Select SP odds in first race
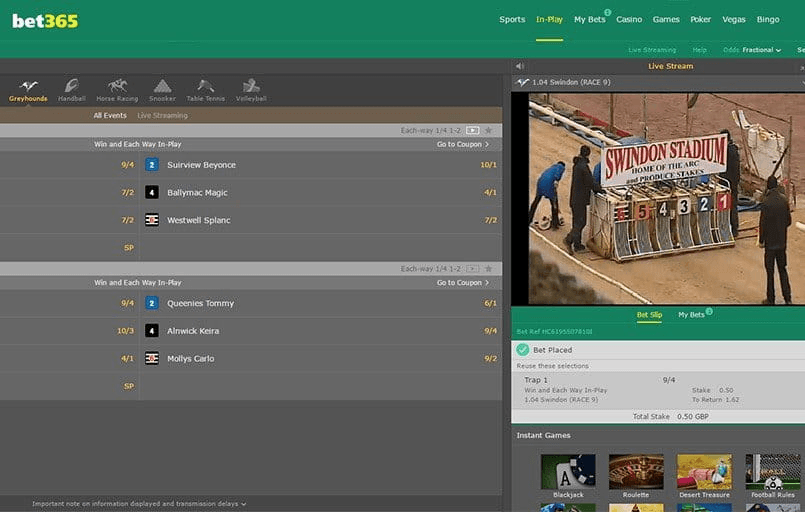 [129, 248]
